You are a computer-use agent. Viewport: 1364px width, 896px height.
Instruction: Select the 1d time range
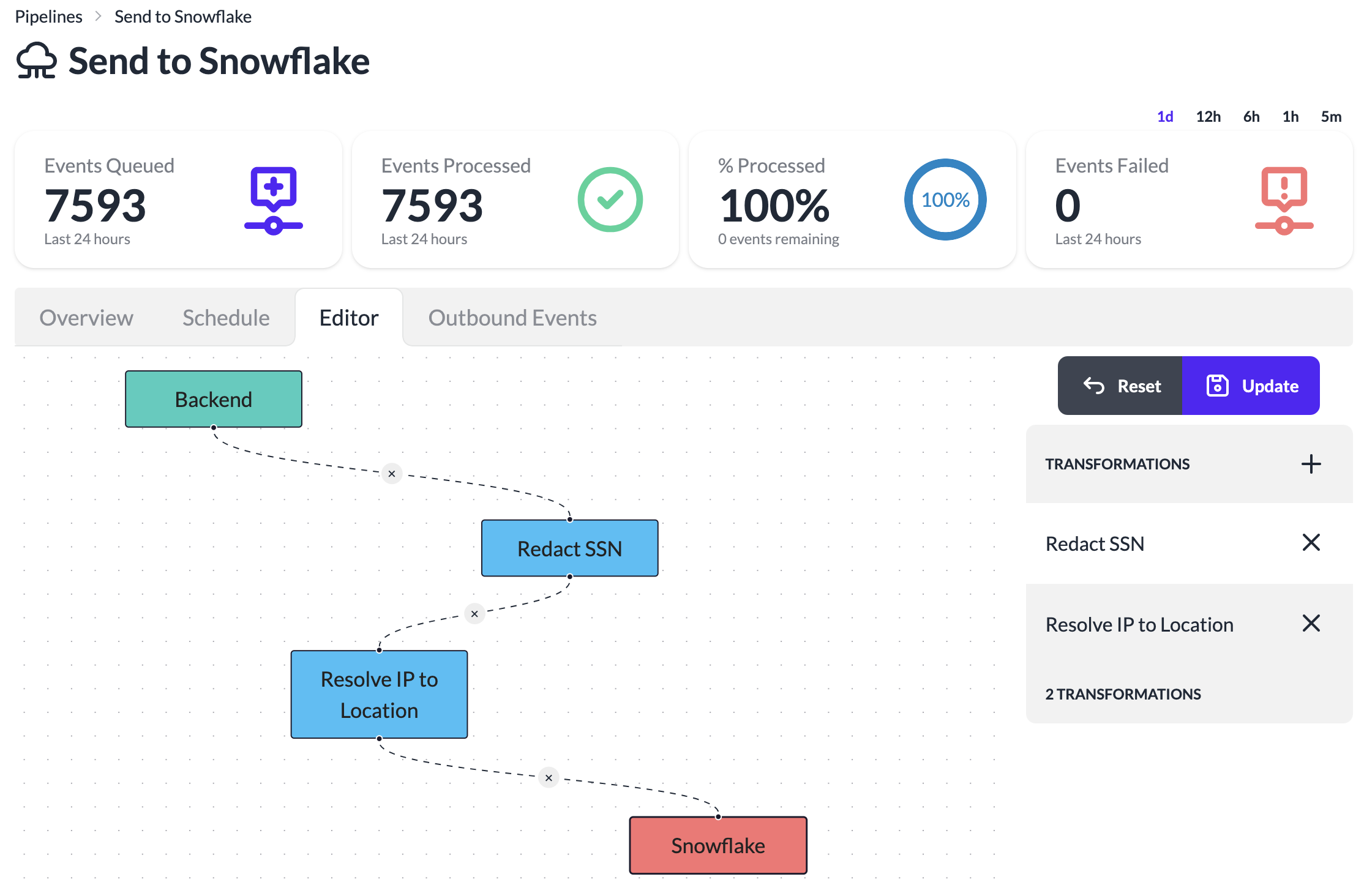pyautogui.click(x=1165, y=117)
